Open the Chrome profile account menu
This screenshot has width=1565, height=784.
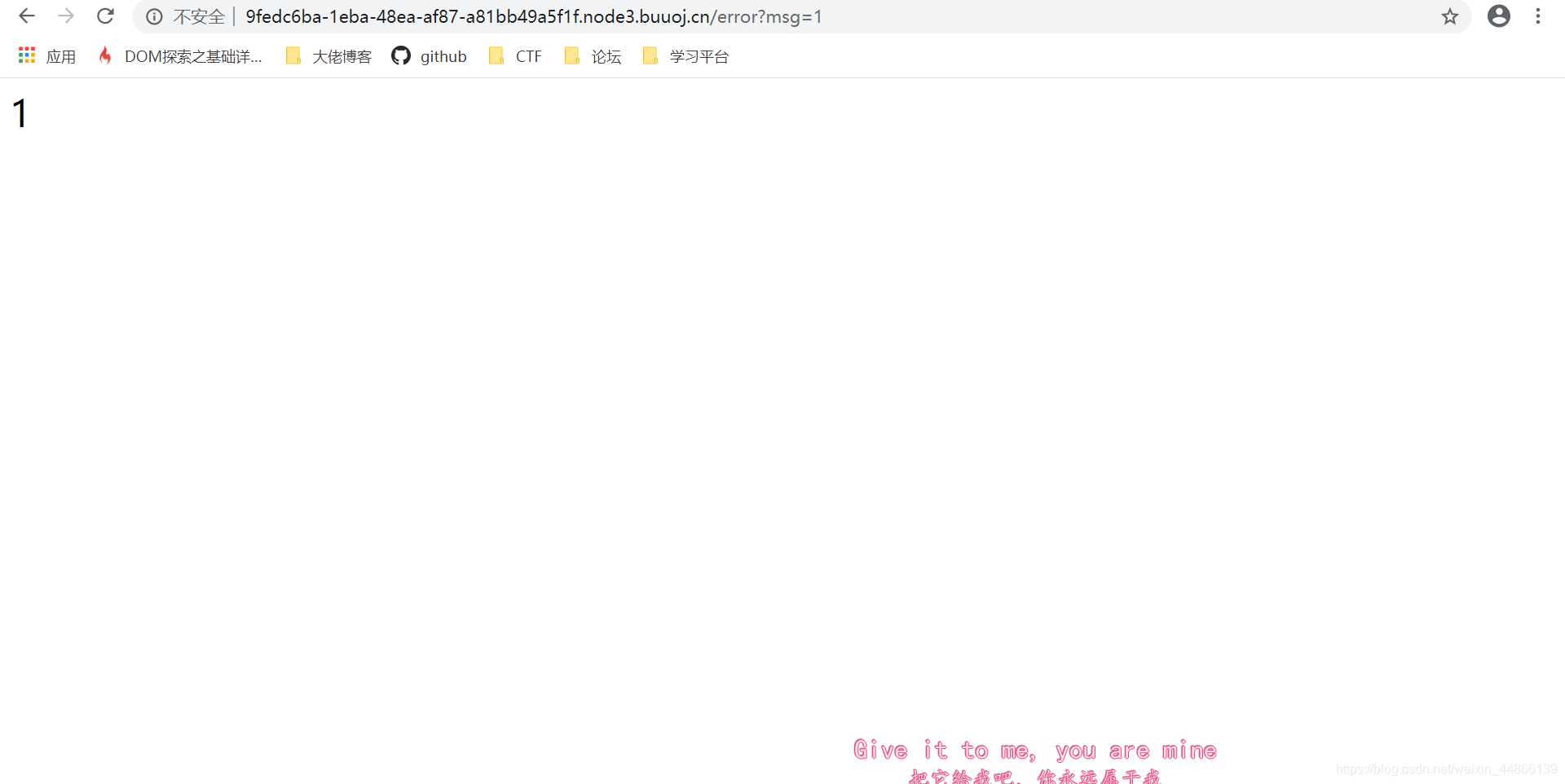click(1498, 16)
